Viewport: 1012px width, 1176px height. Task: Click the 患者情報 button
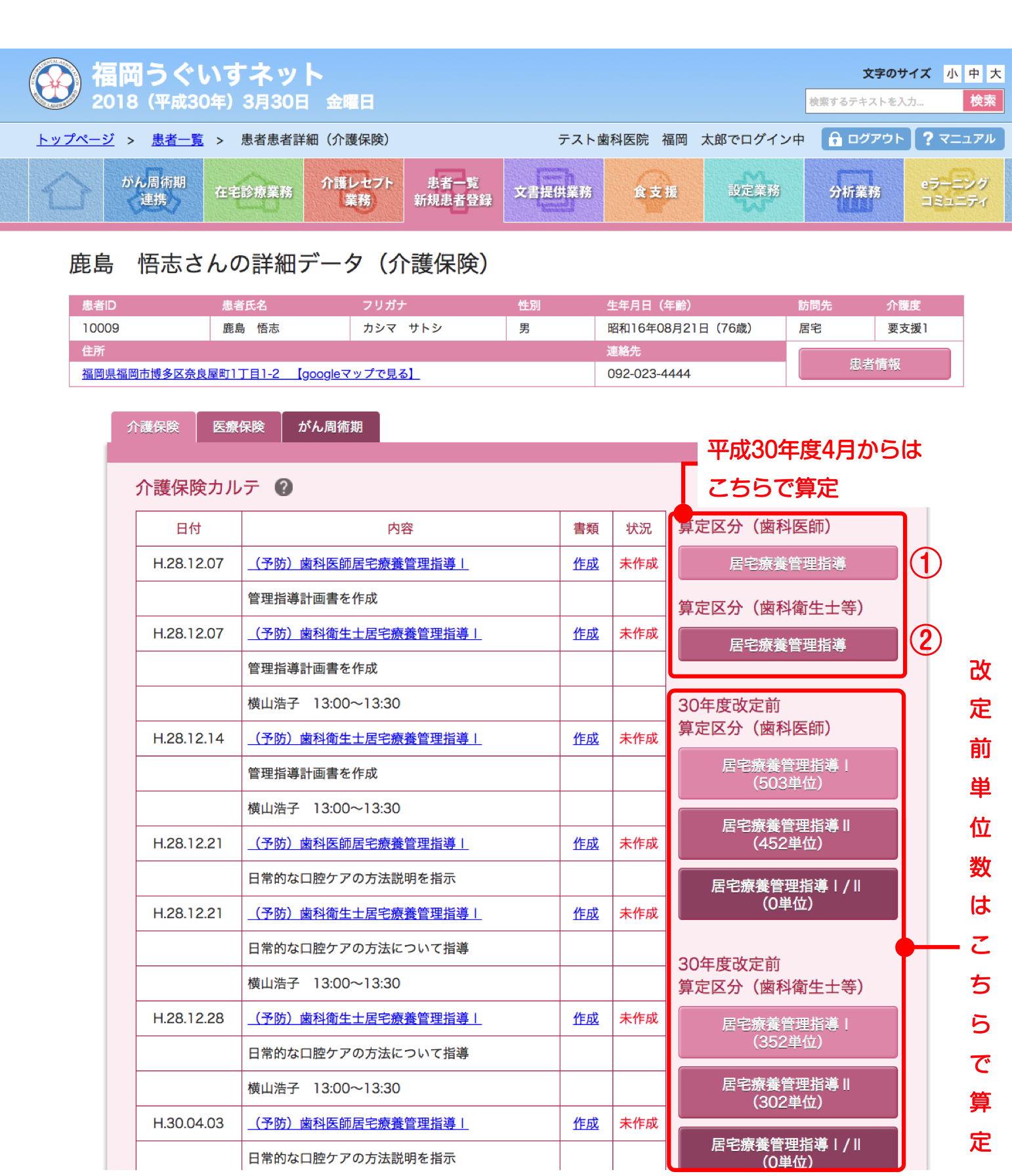click(x=874, y=364)
